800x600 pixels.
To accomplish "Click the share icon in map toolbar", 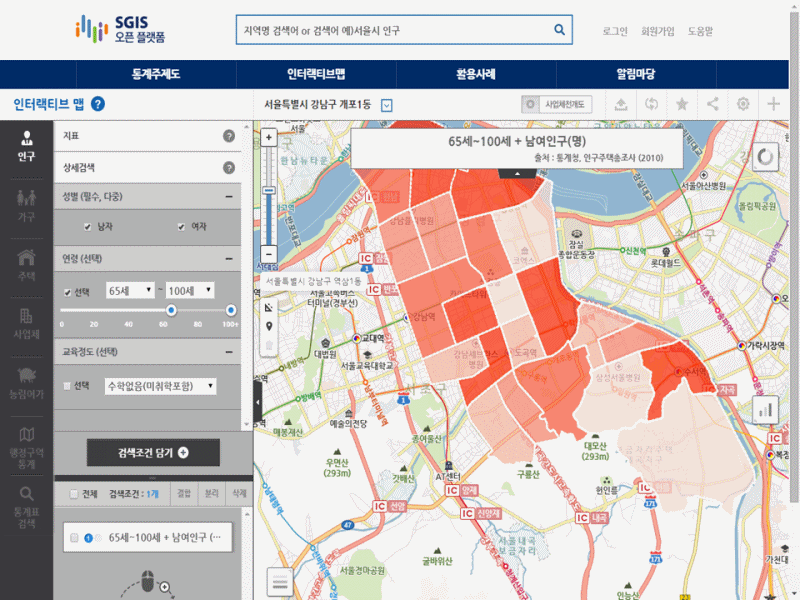I will pos(713,104).
